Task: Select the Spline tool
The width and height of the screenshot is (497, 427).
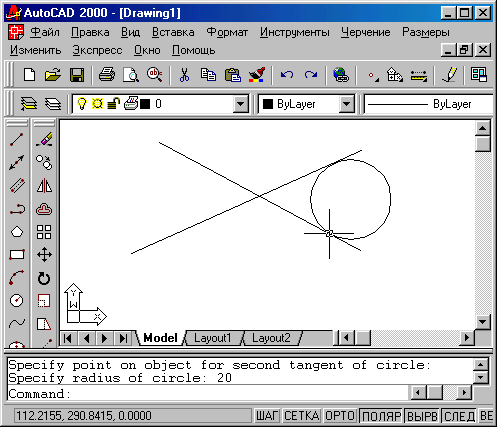Action: click(17, 323)
